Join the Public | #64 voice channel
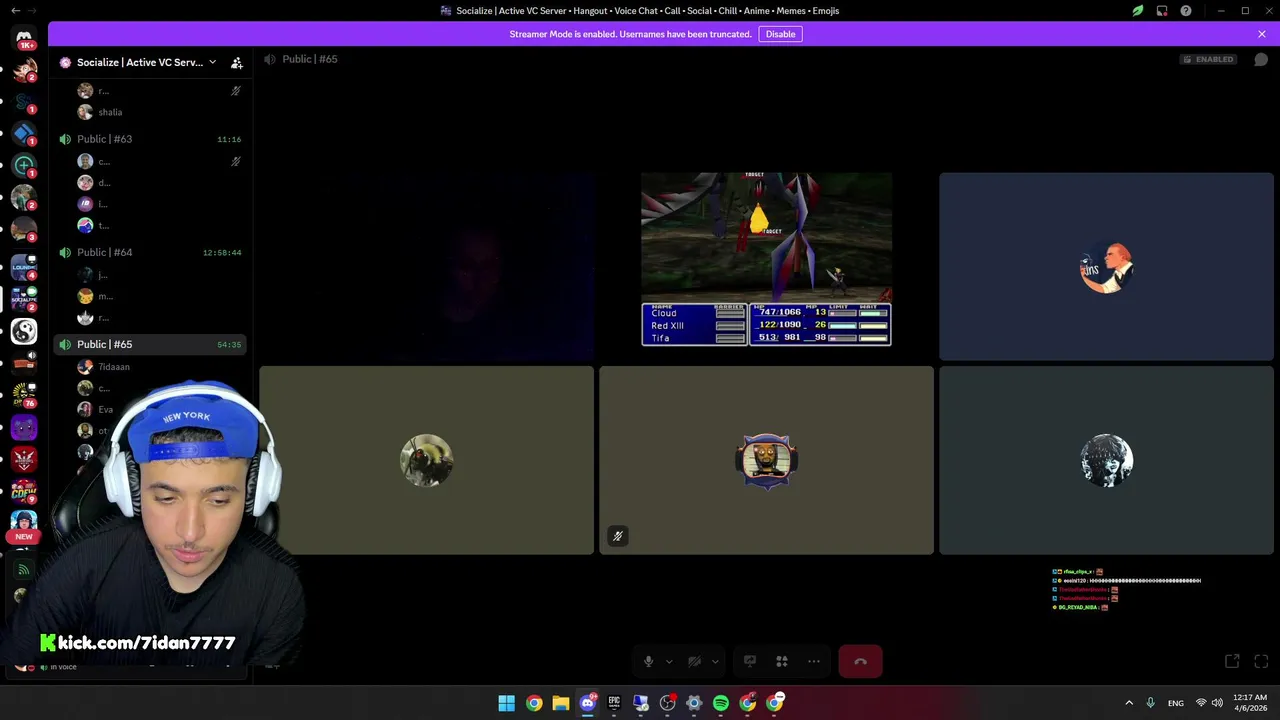Screen dimensions: 1280x720 click(x=150, y=252)
